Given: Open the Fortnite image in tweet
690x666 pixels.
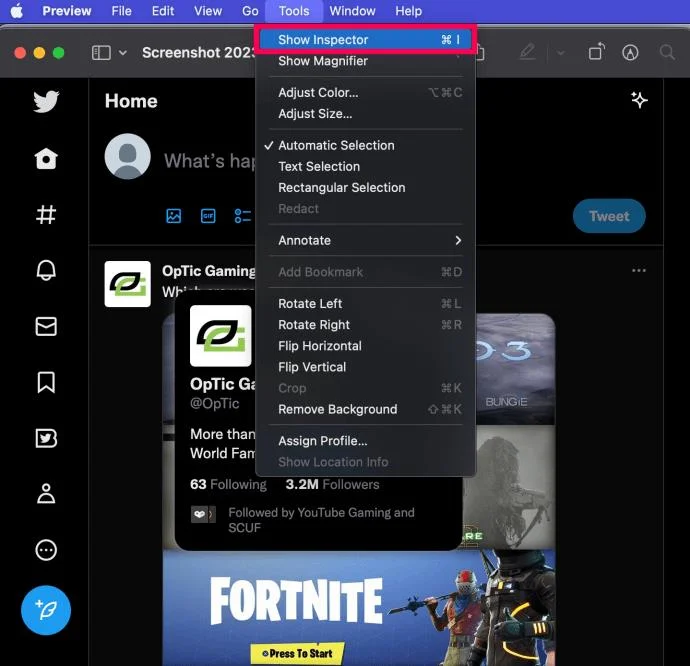Looking at the screenshot, I should point(359,608).
